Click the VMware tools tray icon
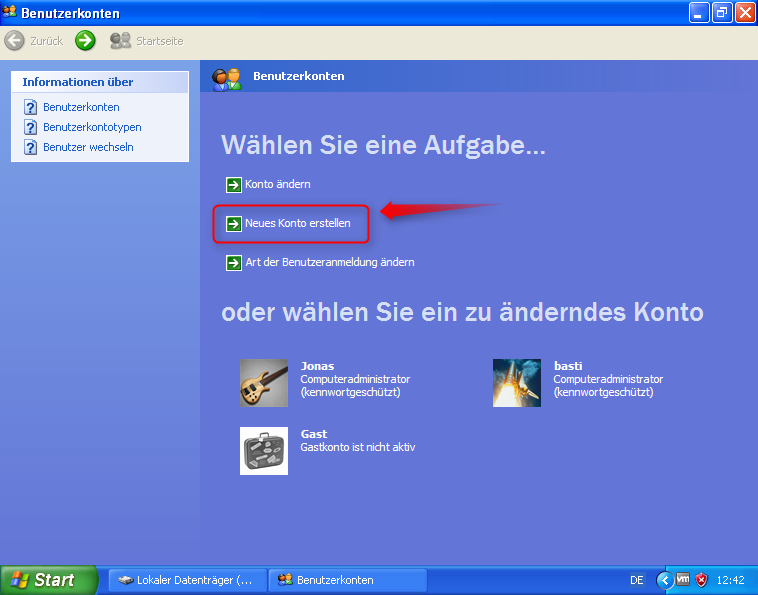The height and width of the screenshot is (595, 758). point(683,579)
